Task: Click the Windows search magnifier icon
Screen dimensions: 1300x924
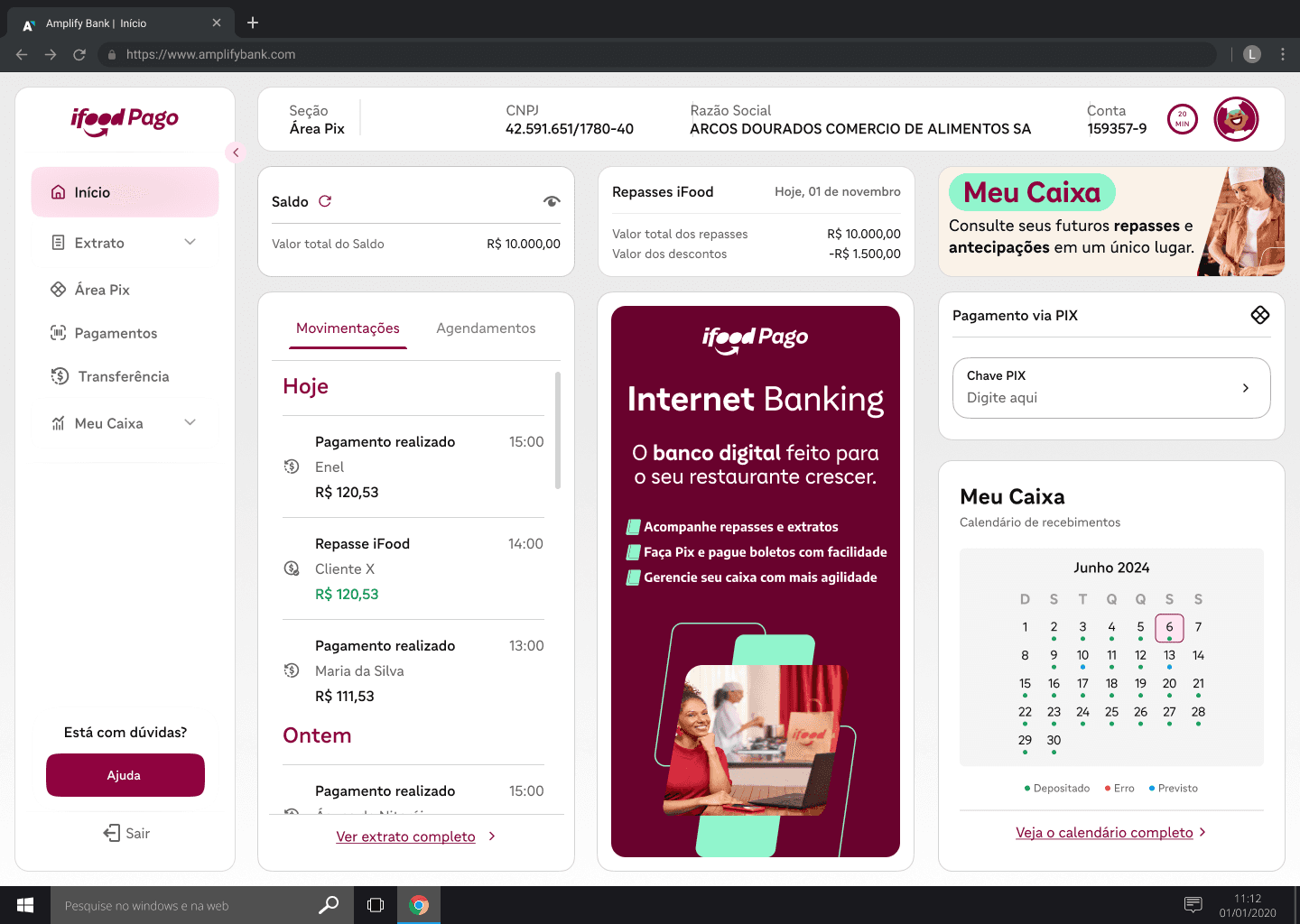Action: point(330,905)
